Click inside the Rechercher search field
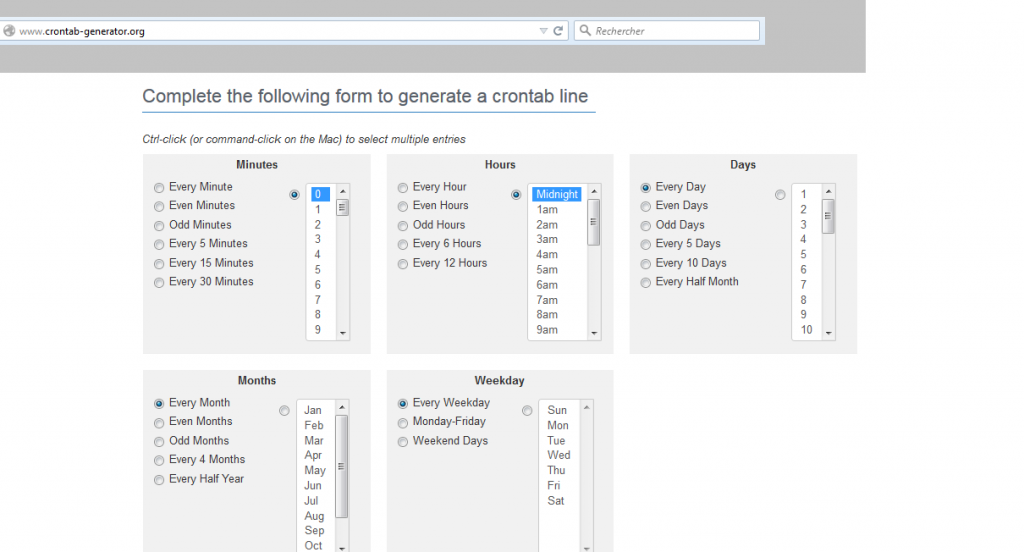Image resolution: width=1024 pixels, height=552 pixels. [670, 31]
